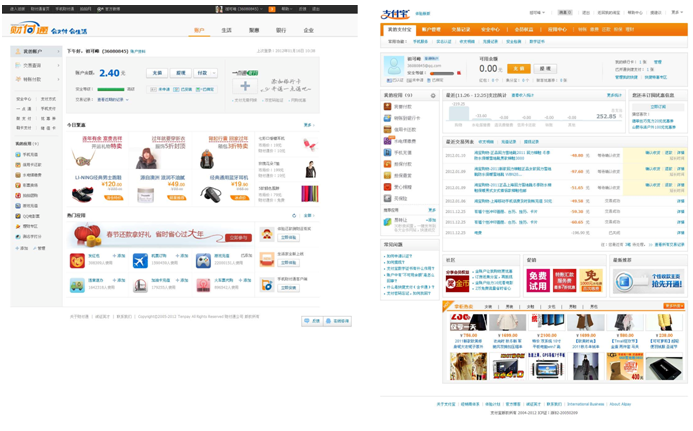Screen dimensions: 693x431
Task: Open the game controller app icon
Action: (x=203, y=261)
